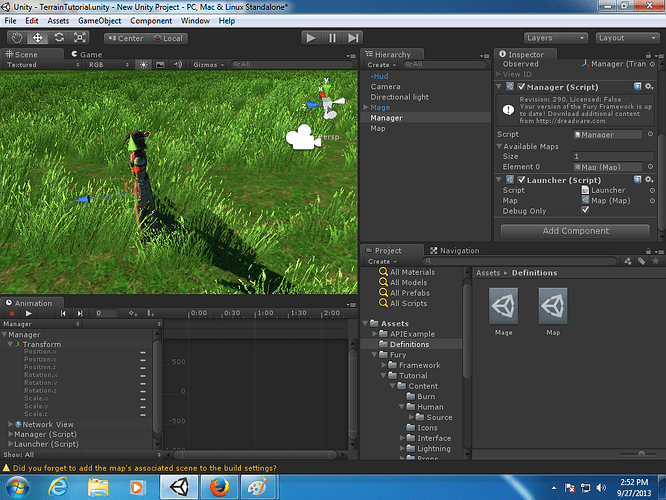Toggle Debug Only checkbox

pyautogui.click(x=585, y=210)
